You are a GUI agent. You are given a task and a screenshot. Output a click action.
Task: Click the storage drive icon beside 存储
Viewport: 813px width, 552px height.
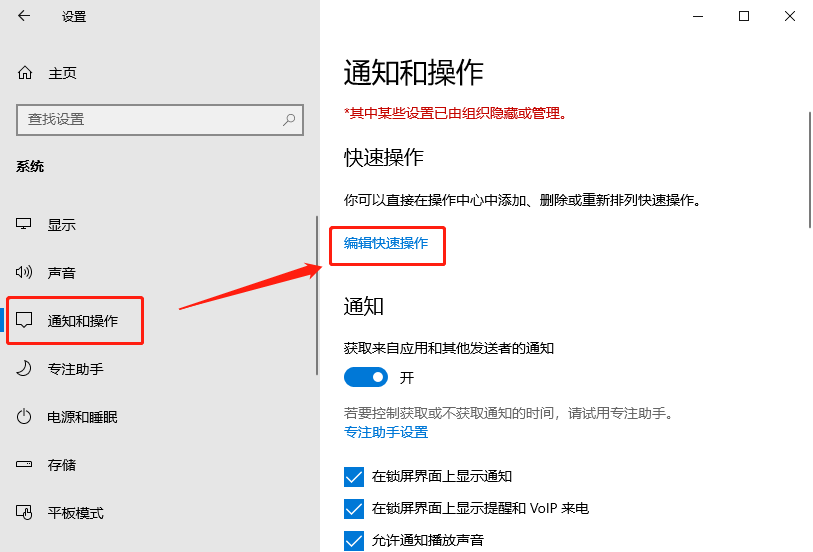click(24, 464)
